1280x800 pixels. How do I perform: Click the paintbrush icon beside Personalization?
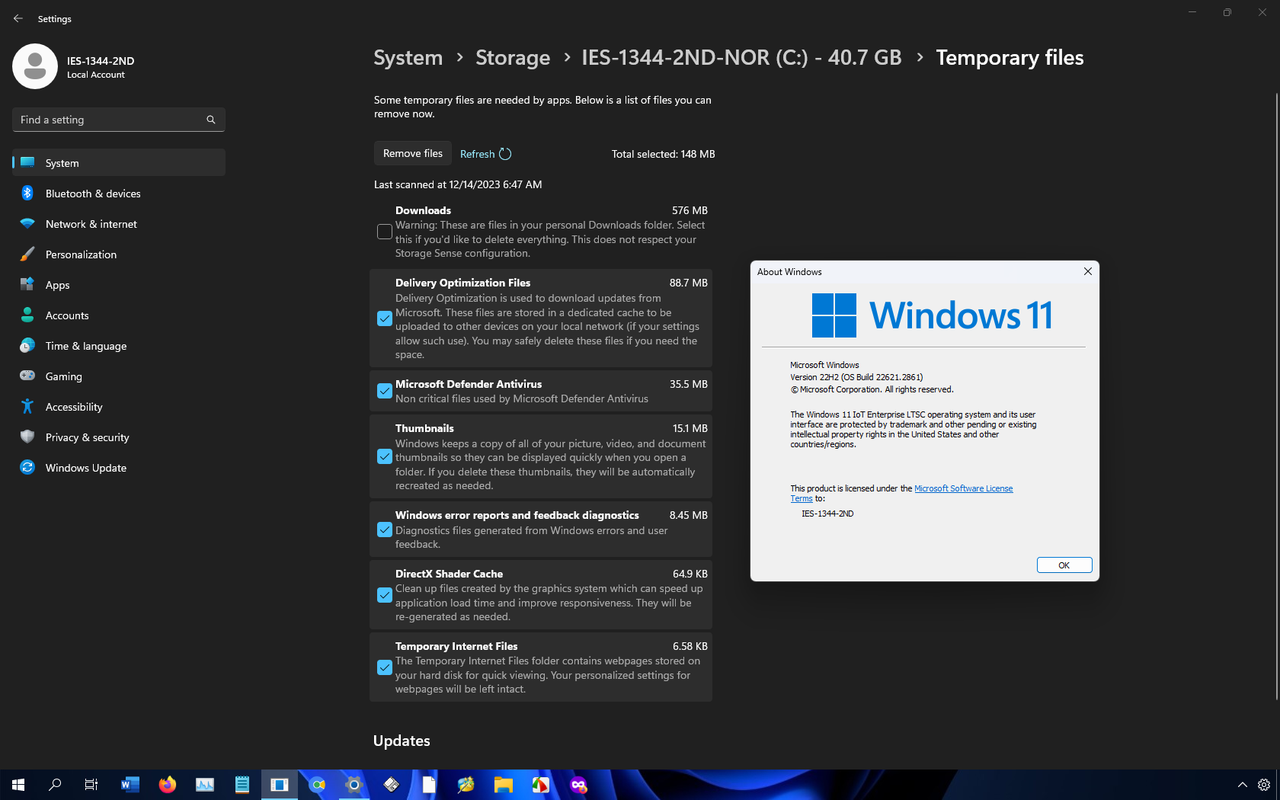(x=27, y=254)
